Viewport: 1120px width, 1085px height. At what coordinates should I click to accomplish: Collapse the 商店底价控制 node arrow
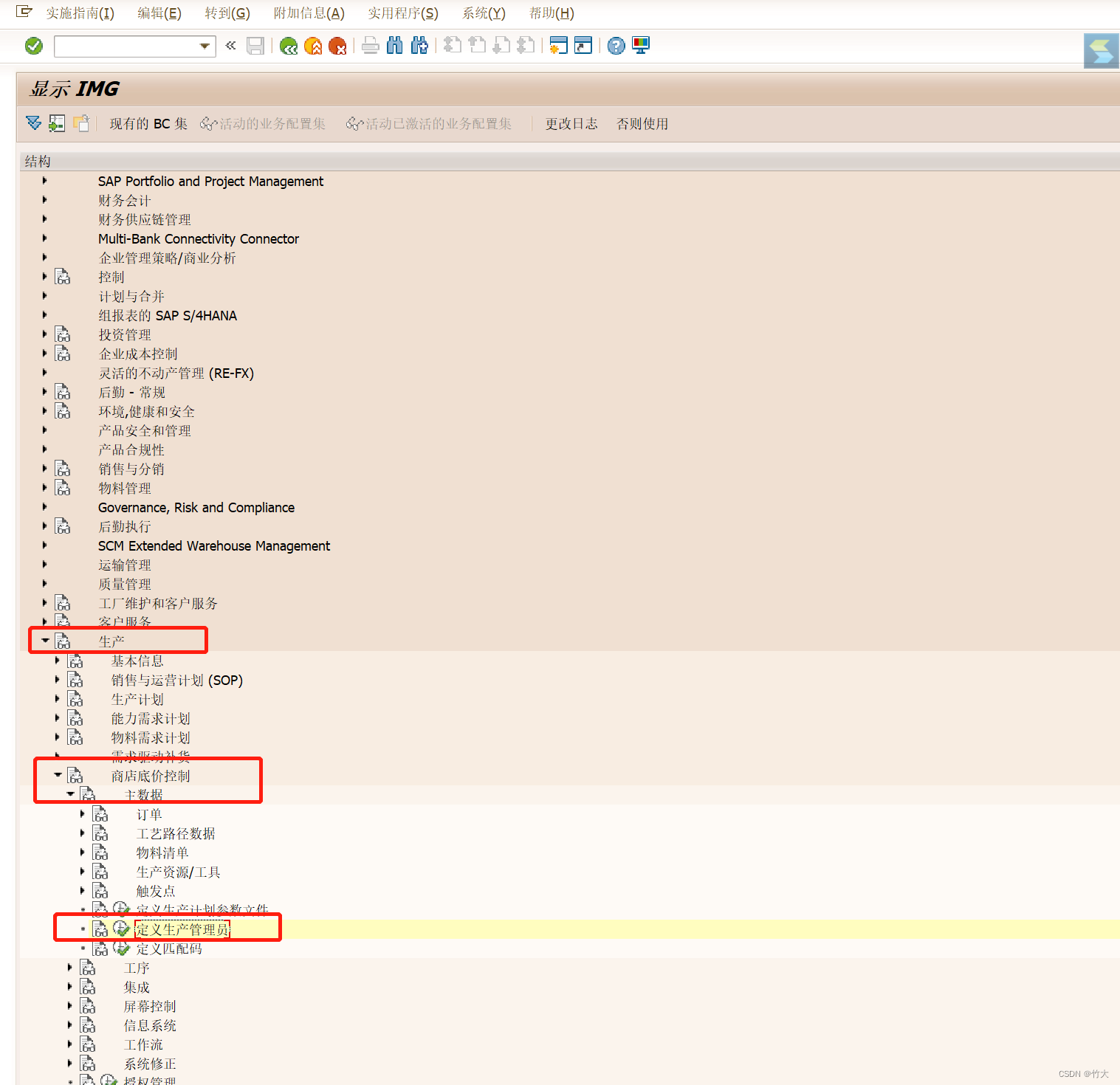[58, 775]
